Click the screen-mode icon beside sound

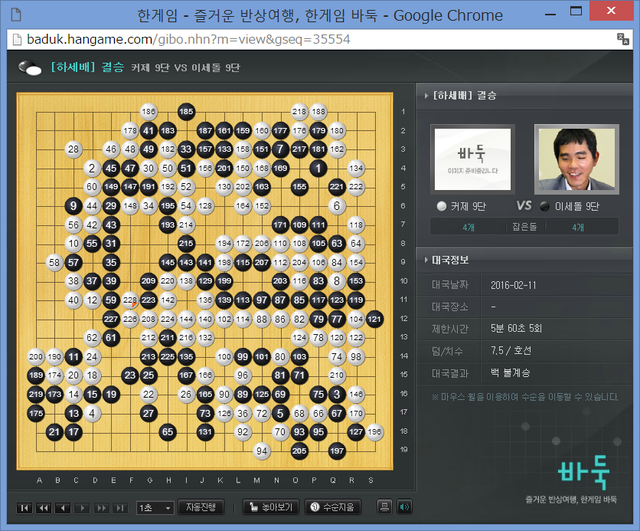(x=384, y=507)
